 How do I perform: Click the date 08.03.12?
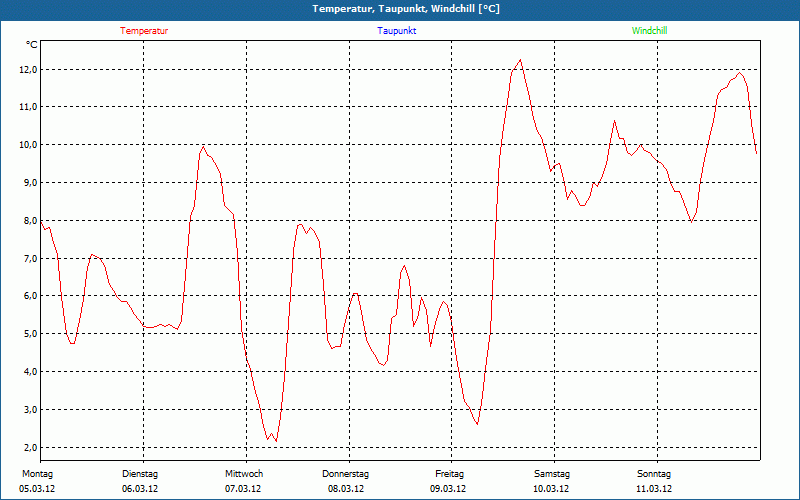pyautogui.click(x=346, y=489)
